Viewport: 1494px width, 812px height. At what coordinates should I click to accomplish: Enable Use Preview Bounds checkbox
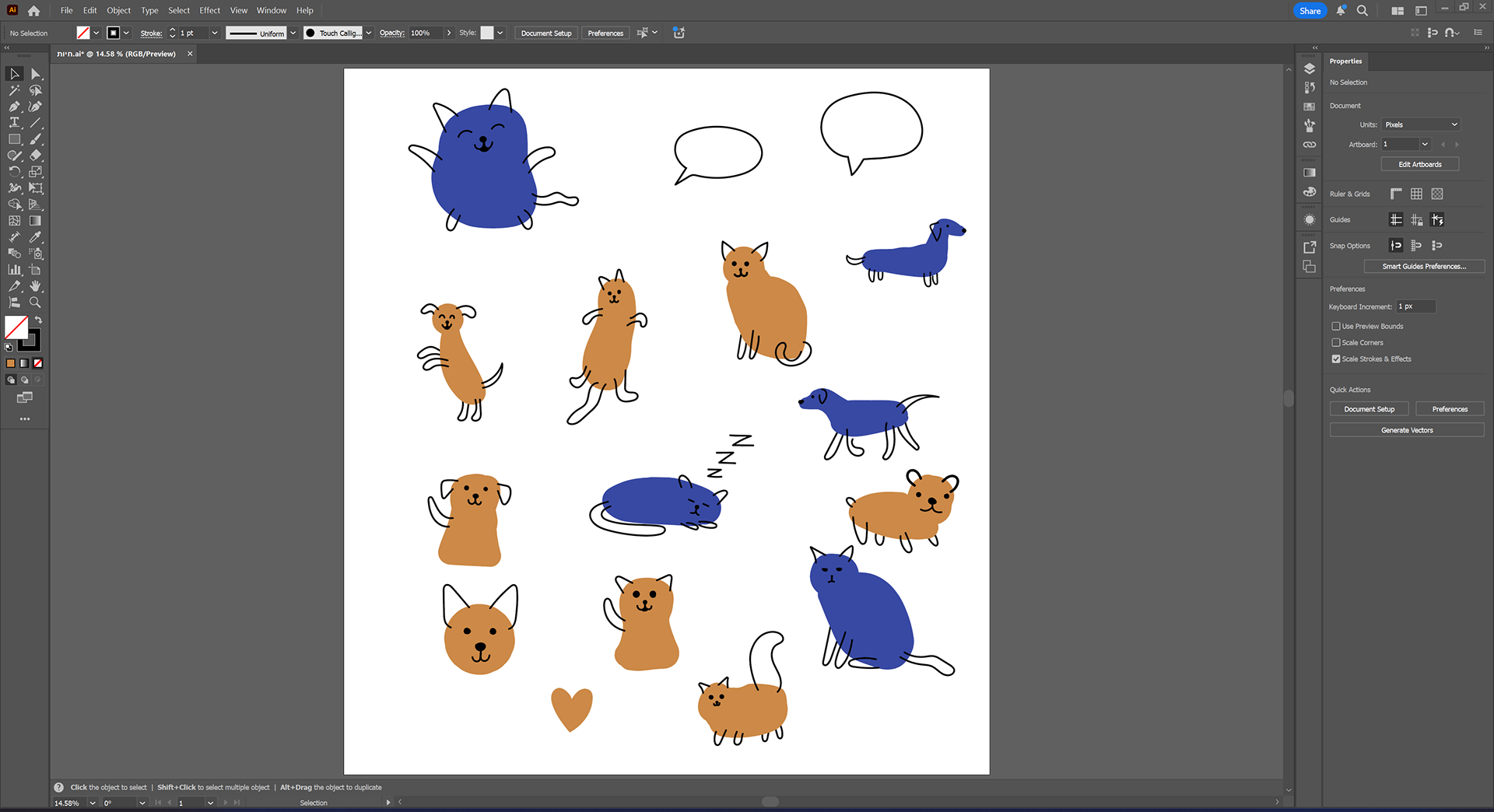(x=1336, y=327)
